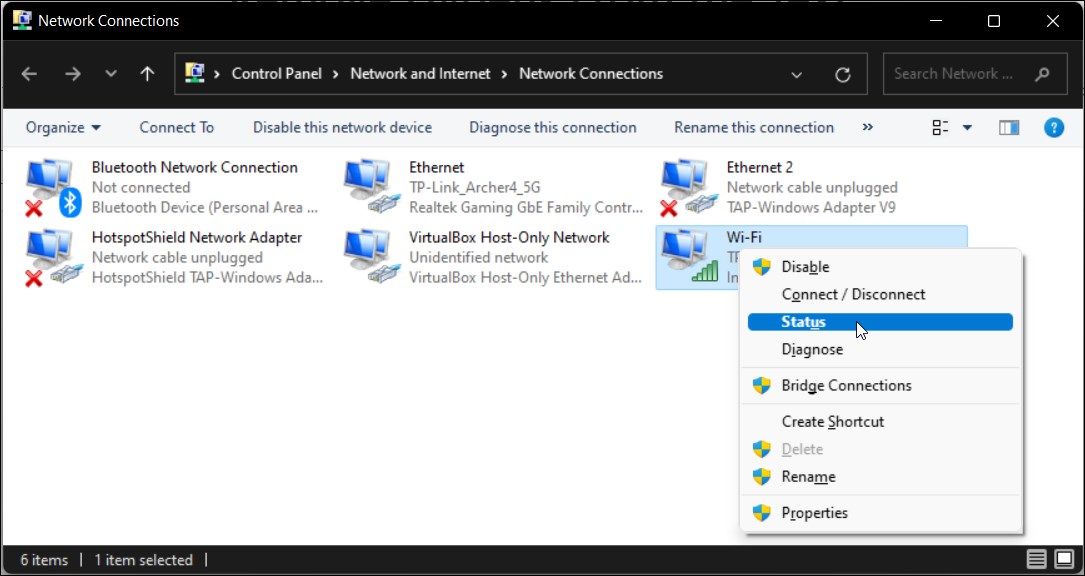The image size is (1085, 576).
Task: Open Help with the question mark icon
Action: click(x=1053, y=127)
